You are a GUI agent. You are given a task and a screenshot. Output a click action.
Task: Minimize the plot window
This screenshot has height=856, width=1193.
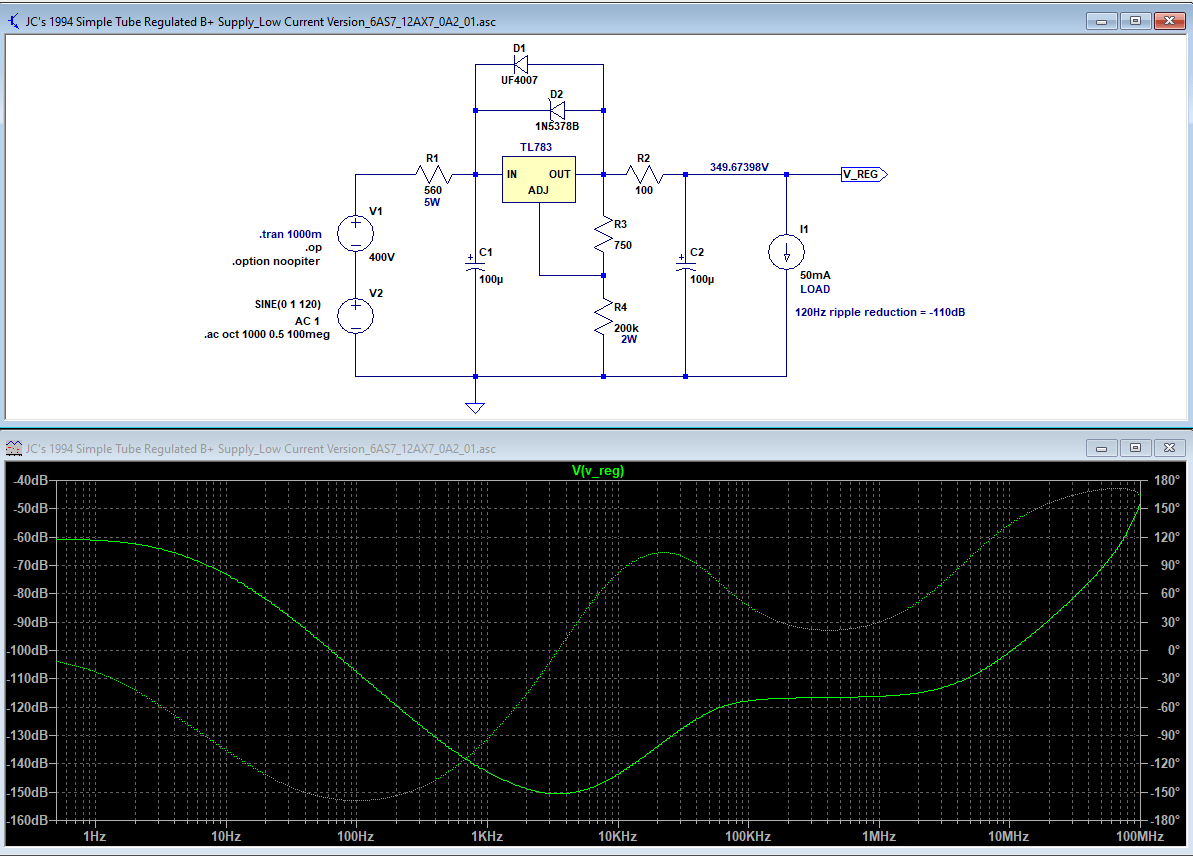coord(1101,448)
